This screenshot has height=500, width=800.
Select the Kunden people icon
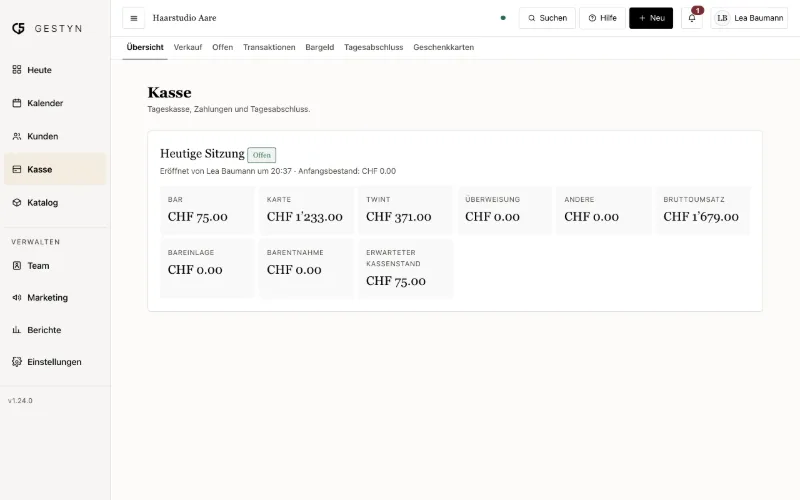coord(17,136)
